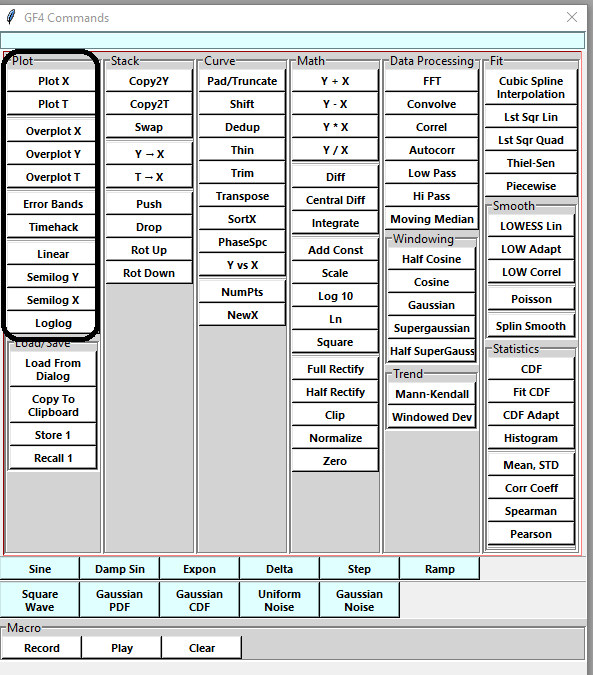Screen dimensions: 593x675
Task: Zero the curve data
Action: [335, 461]
